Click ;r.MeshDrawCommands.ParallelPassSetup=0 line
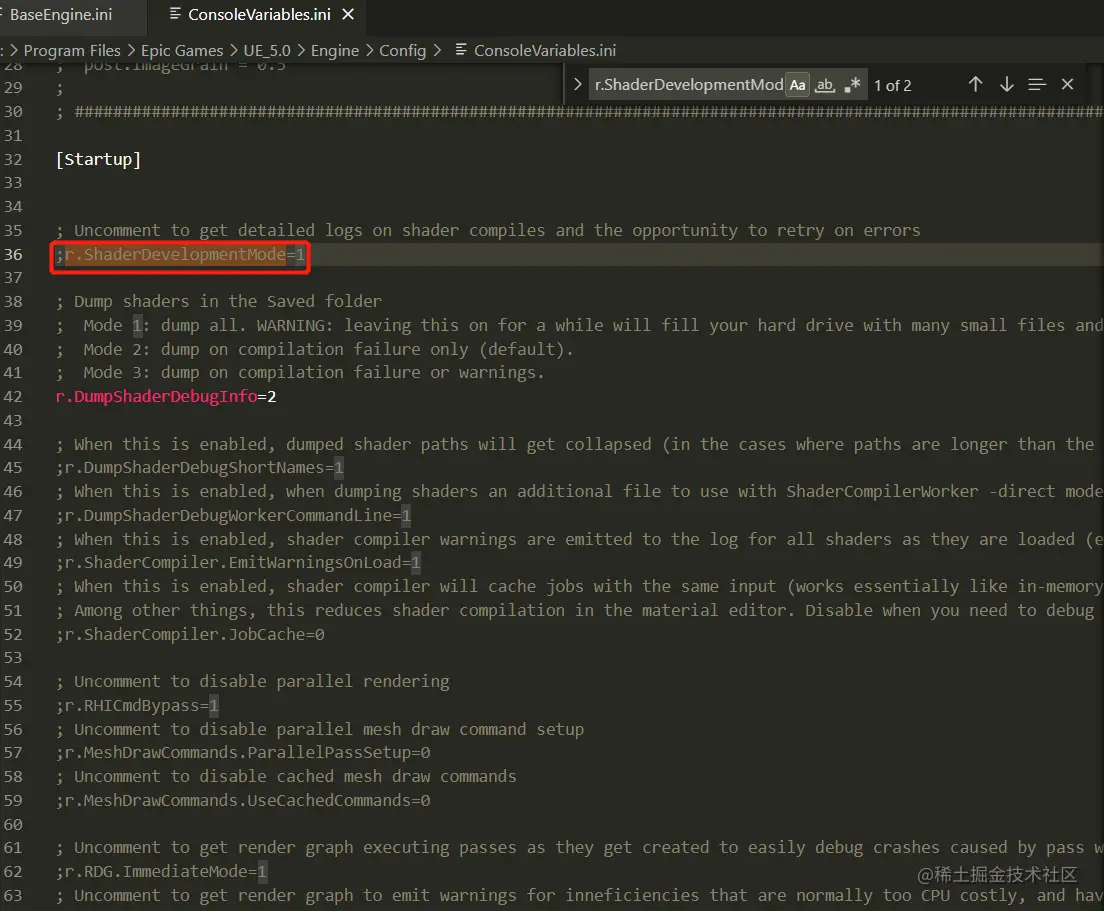1104x911 pixels. click(x=243, y=753)
